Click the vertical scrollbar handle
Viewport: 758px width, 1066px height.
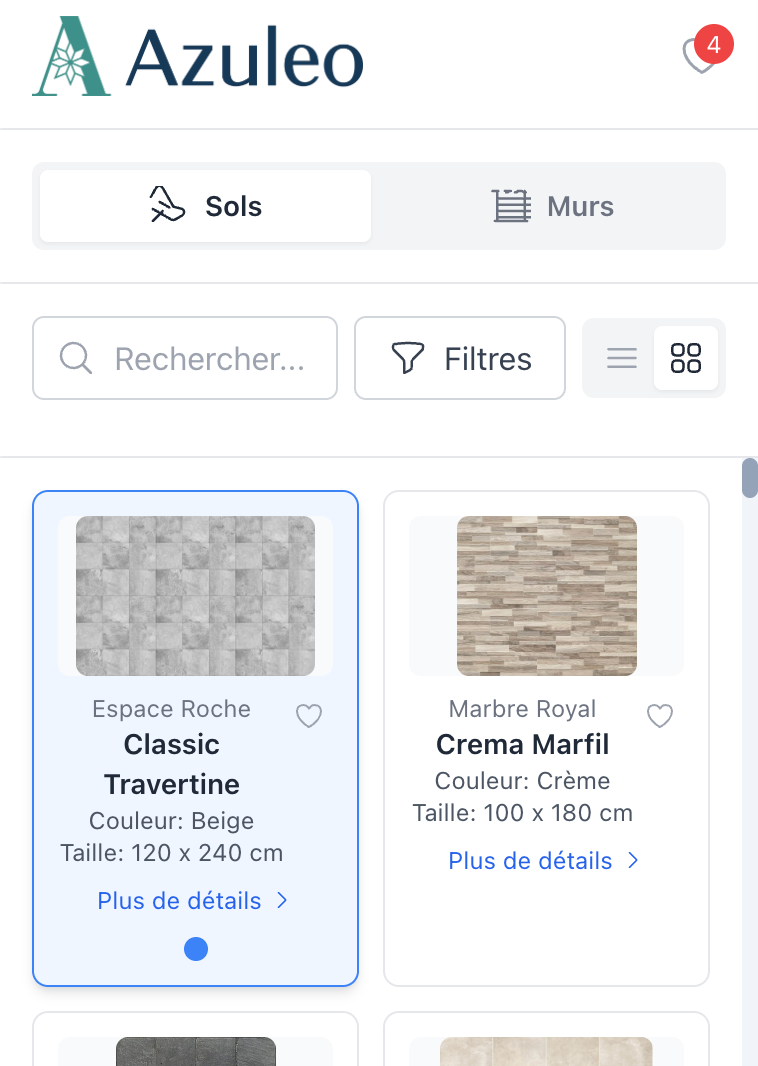[x=749, y=478]
